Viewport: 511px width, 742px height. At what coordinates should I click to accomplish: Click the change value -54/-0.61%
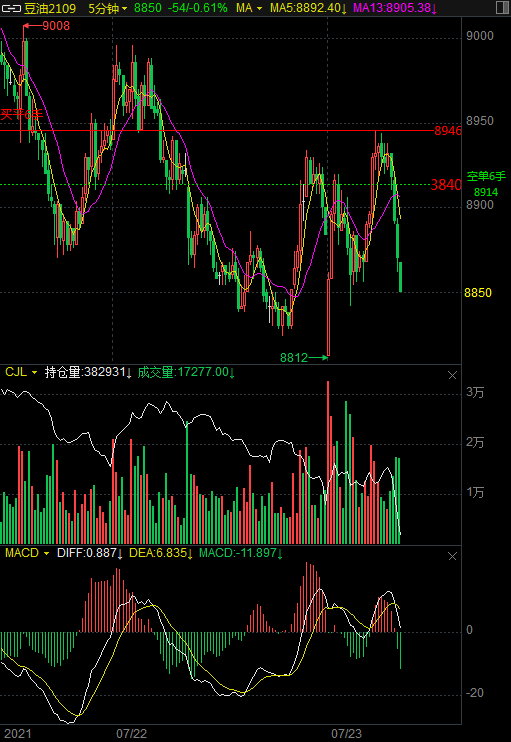click(197, 8)
